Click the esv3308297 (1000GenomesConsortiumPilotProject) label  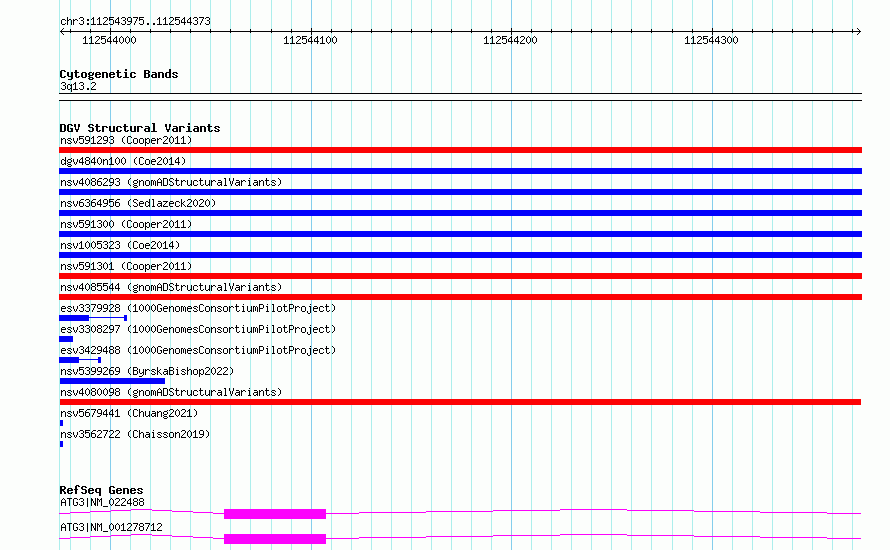198,329
